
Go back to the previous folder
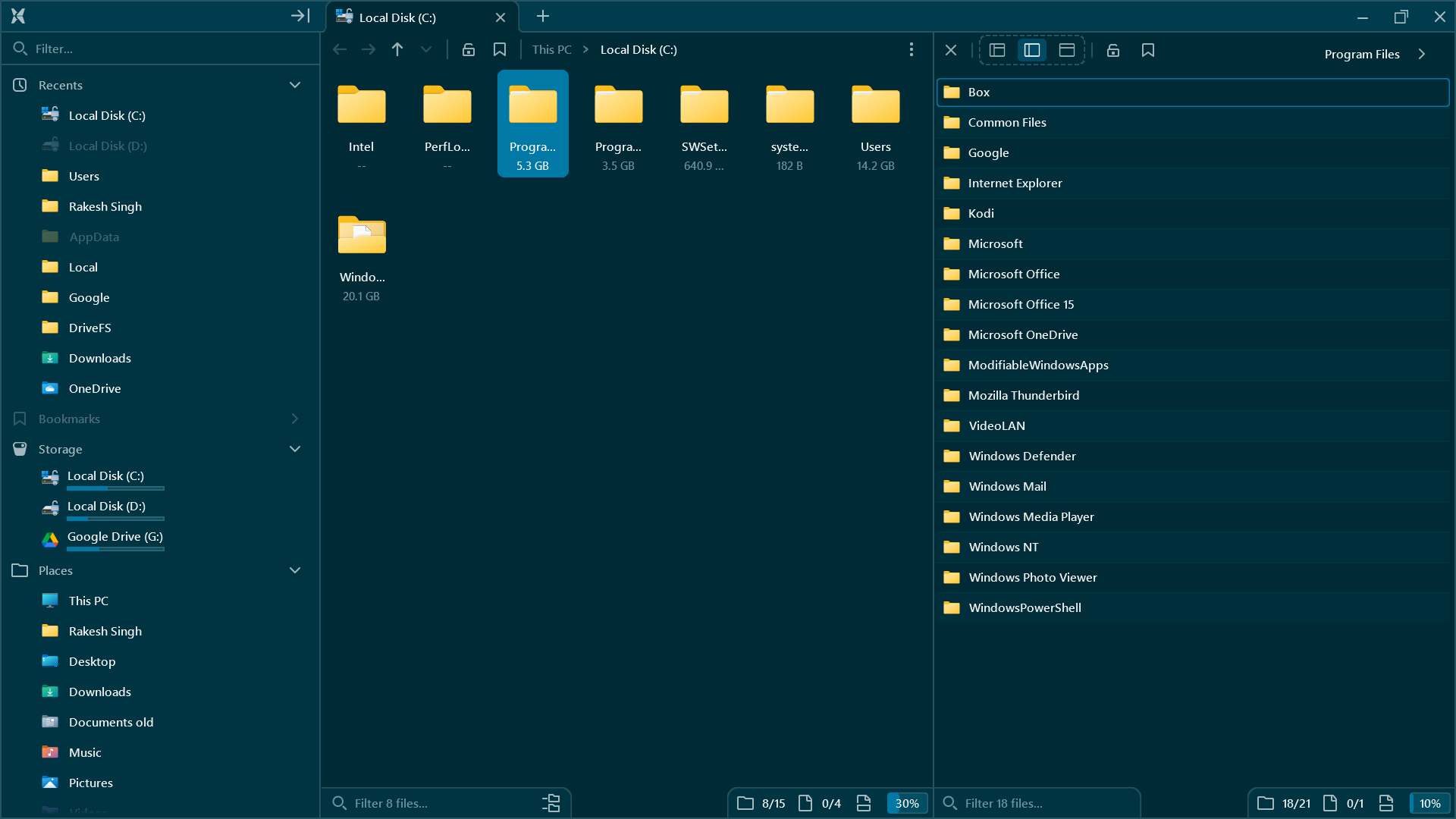[x=339, y=49]
